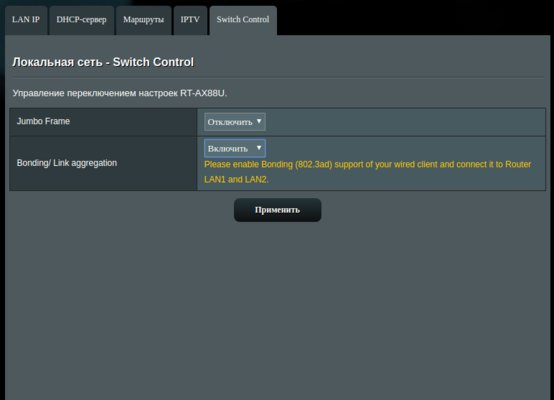Click the arrow icon on Jumbo Frame selector
554x400 pixels.
pyautogui.click(x=259, y=121)
